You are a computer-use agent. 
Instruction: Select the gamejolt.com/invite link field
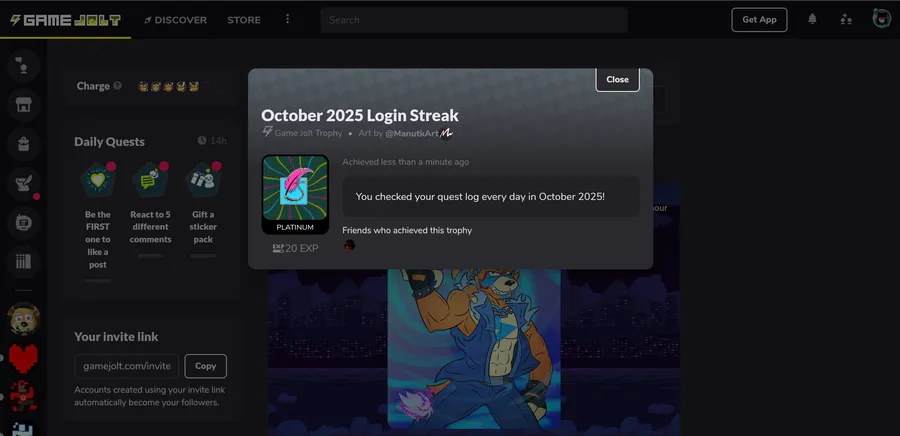(x=127, y=366)
